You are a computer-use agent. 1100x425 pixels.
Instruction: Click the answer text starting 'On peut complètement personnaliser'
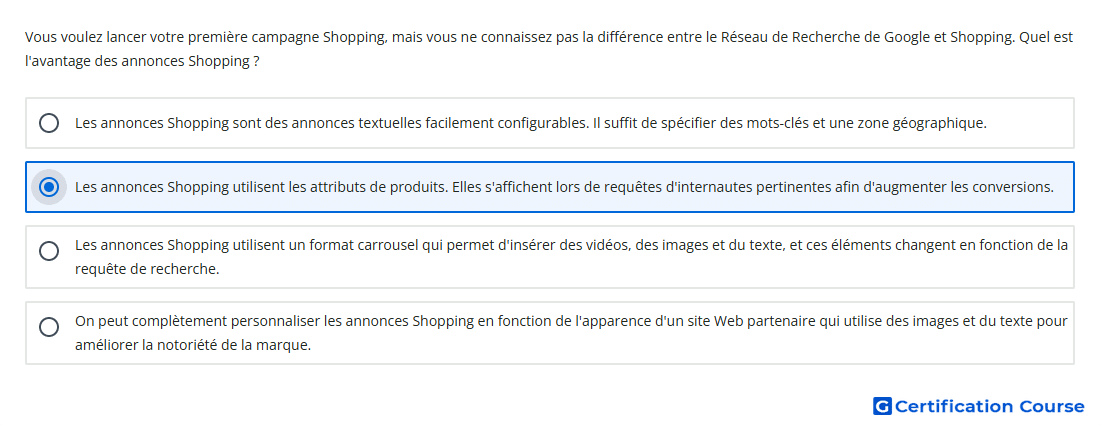coord(200,321)
